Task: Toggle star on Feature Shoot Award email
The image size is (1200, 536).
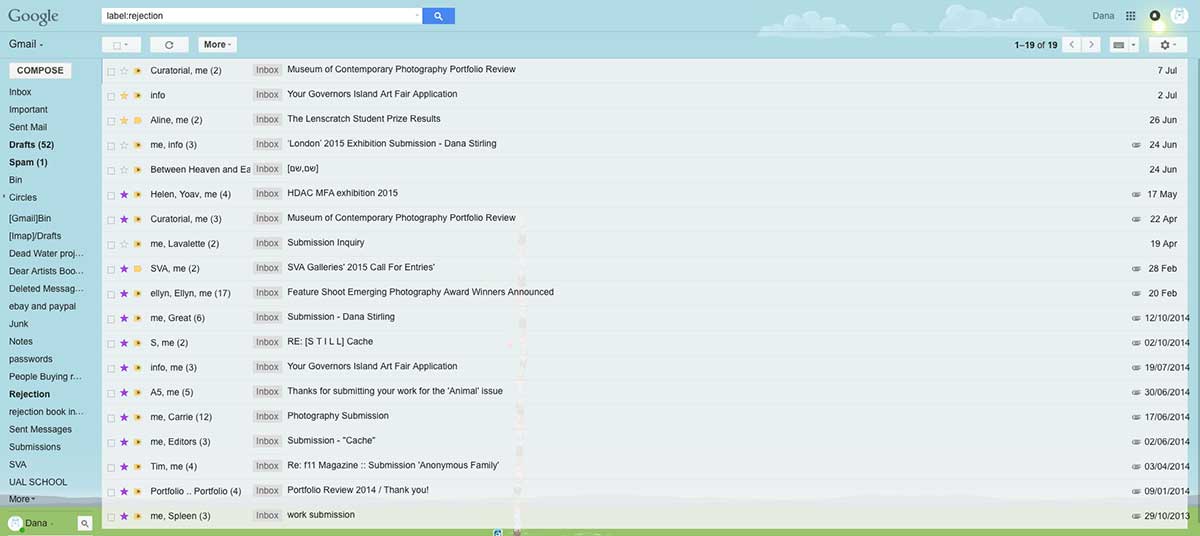Action: click(x=124, y=293)
